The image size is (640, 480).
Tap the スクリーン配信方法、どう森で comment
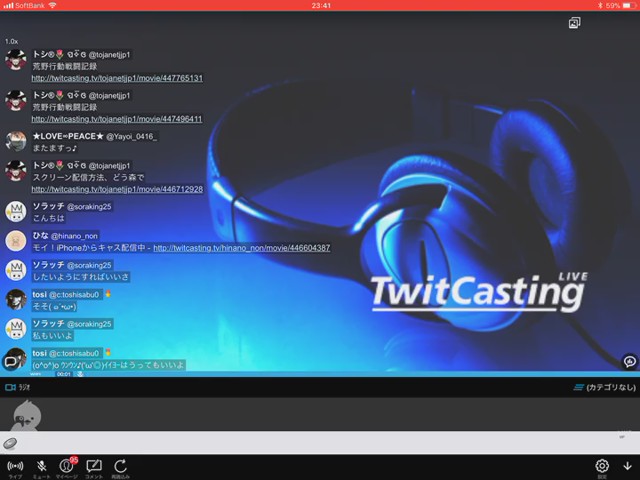[89, 178]
